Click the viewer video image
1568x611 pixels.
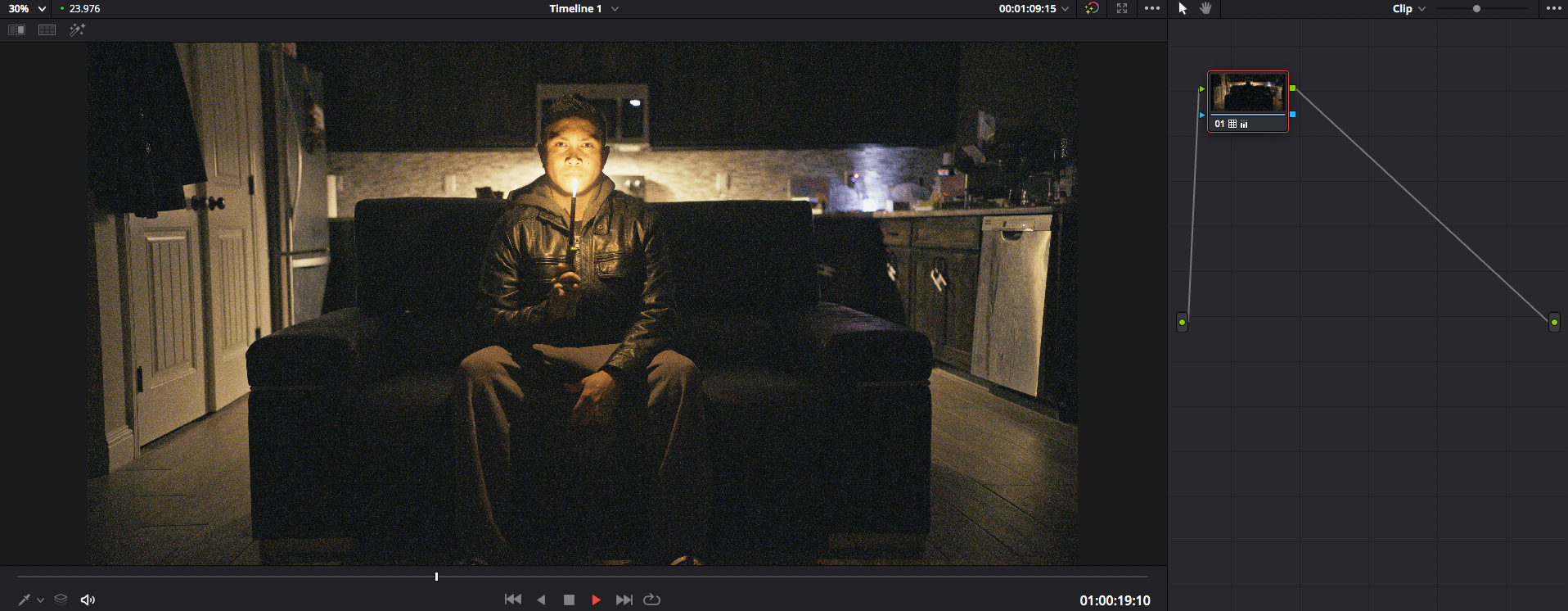[582, 303]
